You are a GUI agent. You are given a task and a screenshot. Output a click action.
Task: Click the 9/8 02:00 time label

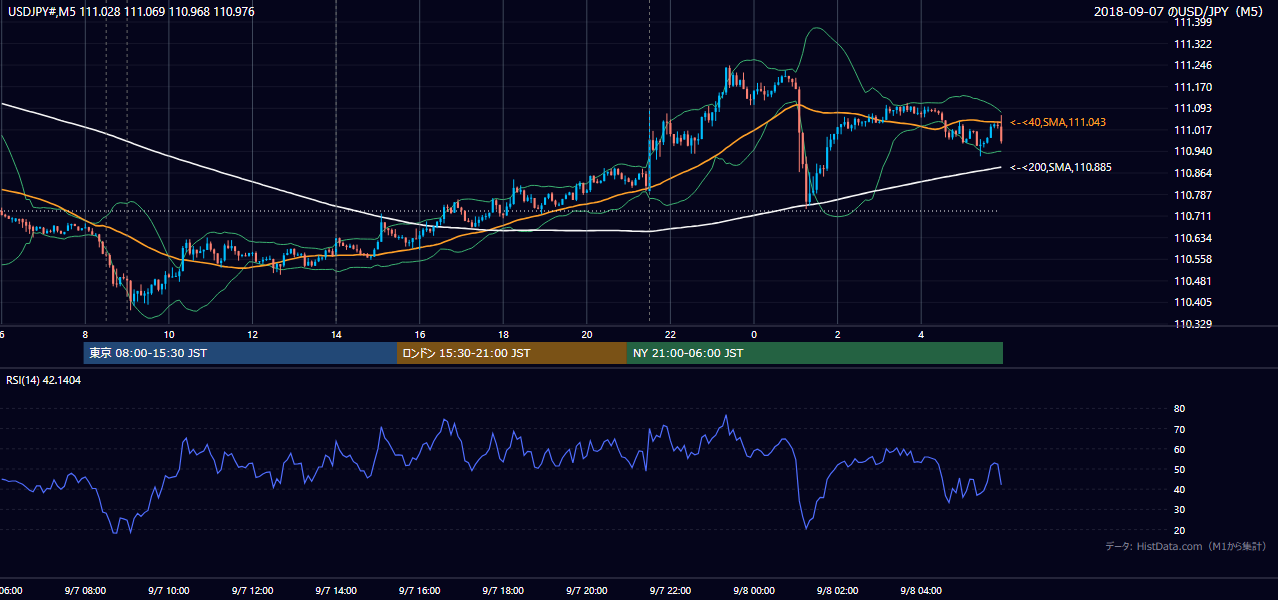[x=837, y=590]
